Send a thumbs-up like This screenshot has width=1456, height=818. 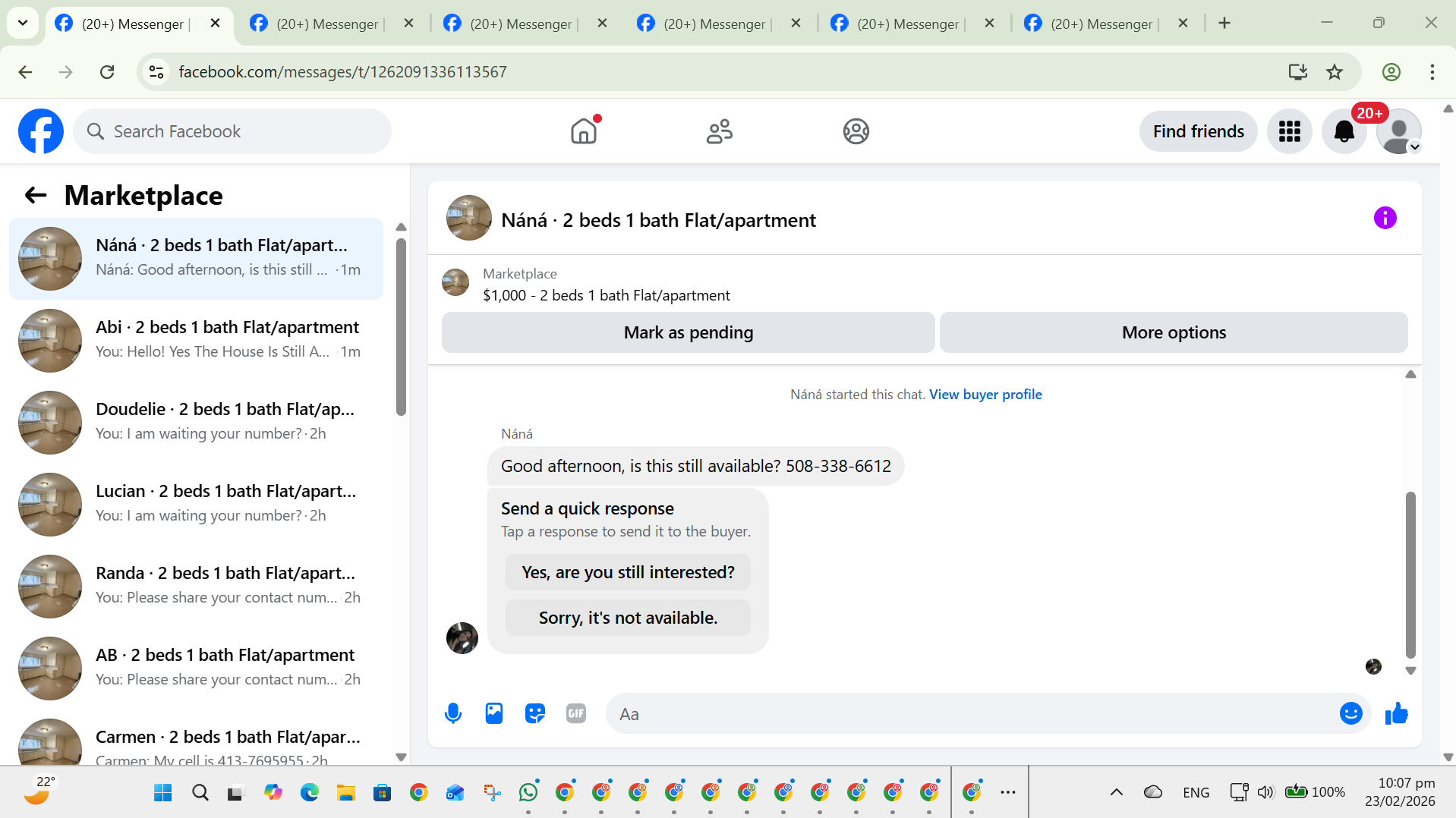1396,713
